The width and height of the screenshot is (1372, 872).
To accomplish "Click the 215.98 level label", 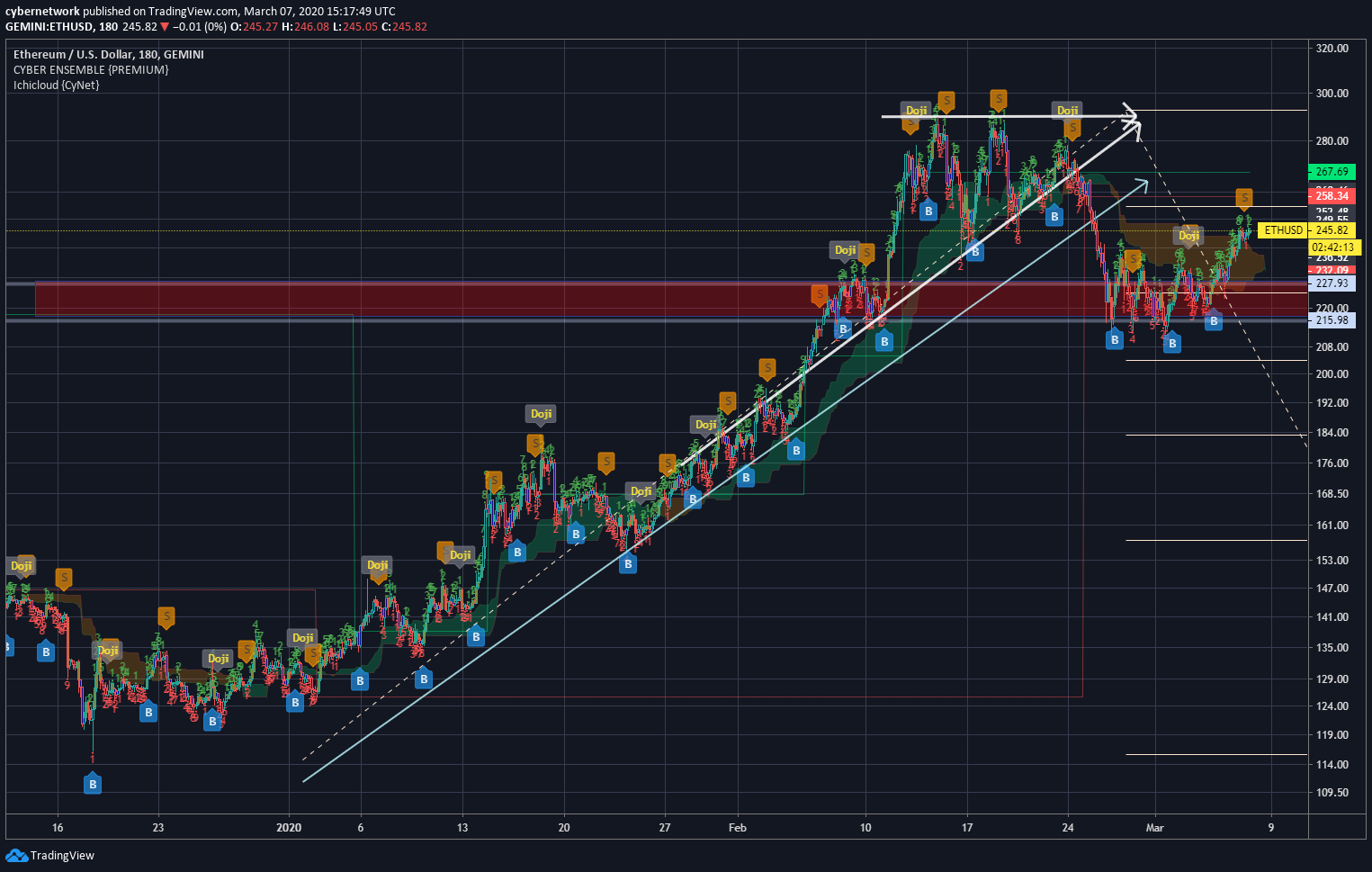I will click(1332, 319).
